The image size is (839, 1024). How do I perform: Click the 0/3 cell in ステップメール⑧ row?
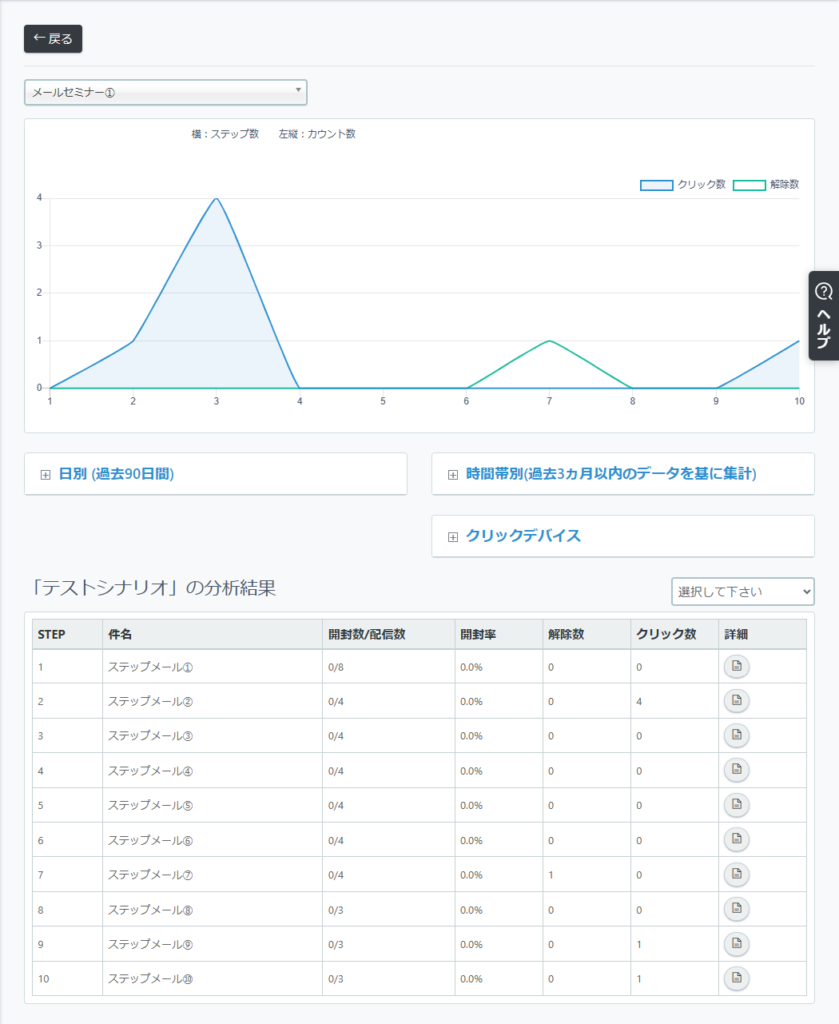pyautogui.click(x=388, y=909)
